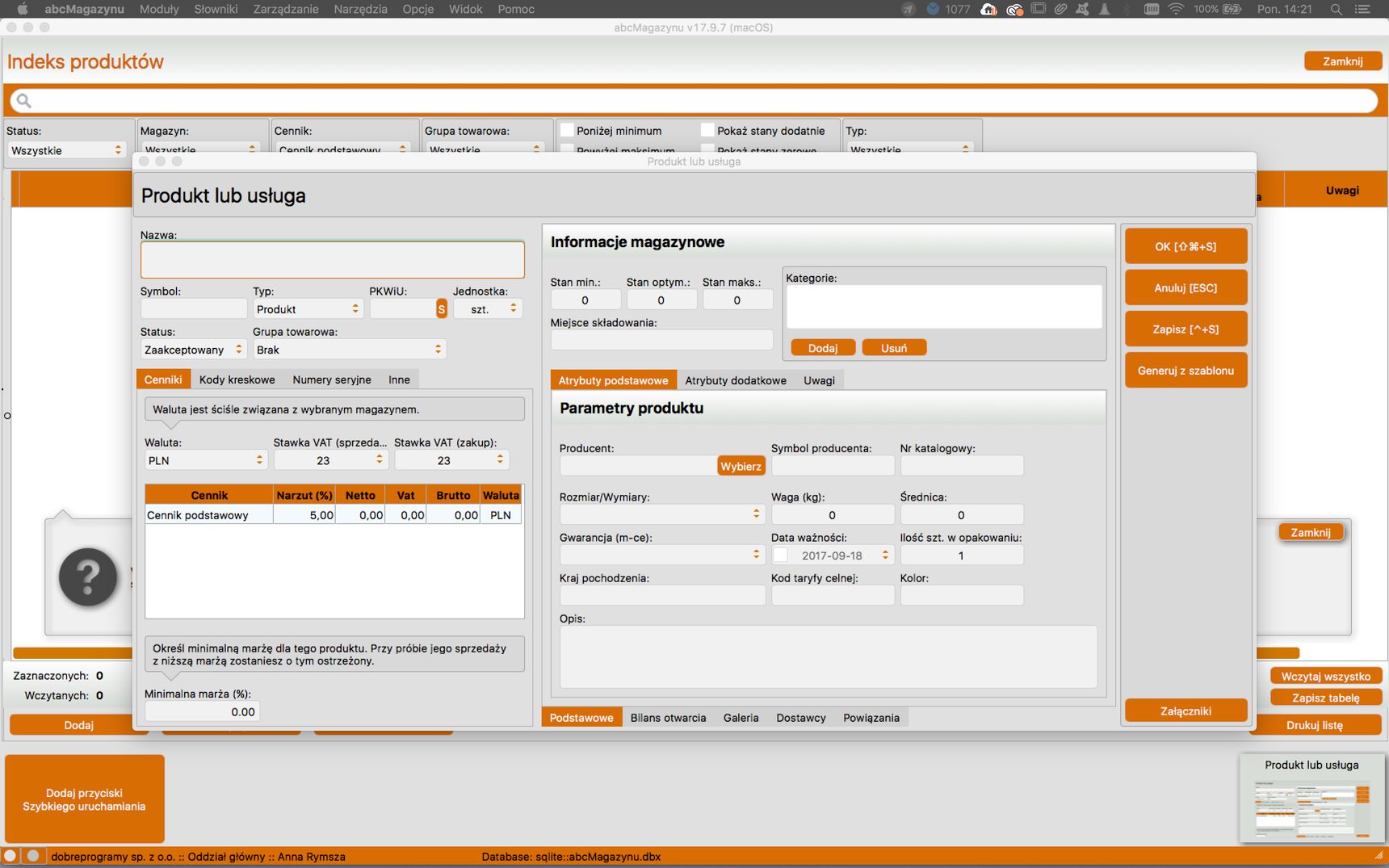Click Dodaj przyciski Szybkiego uruchamiania tile
1389x868 pixels.
84,799
